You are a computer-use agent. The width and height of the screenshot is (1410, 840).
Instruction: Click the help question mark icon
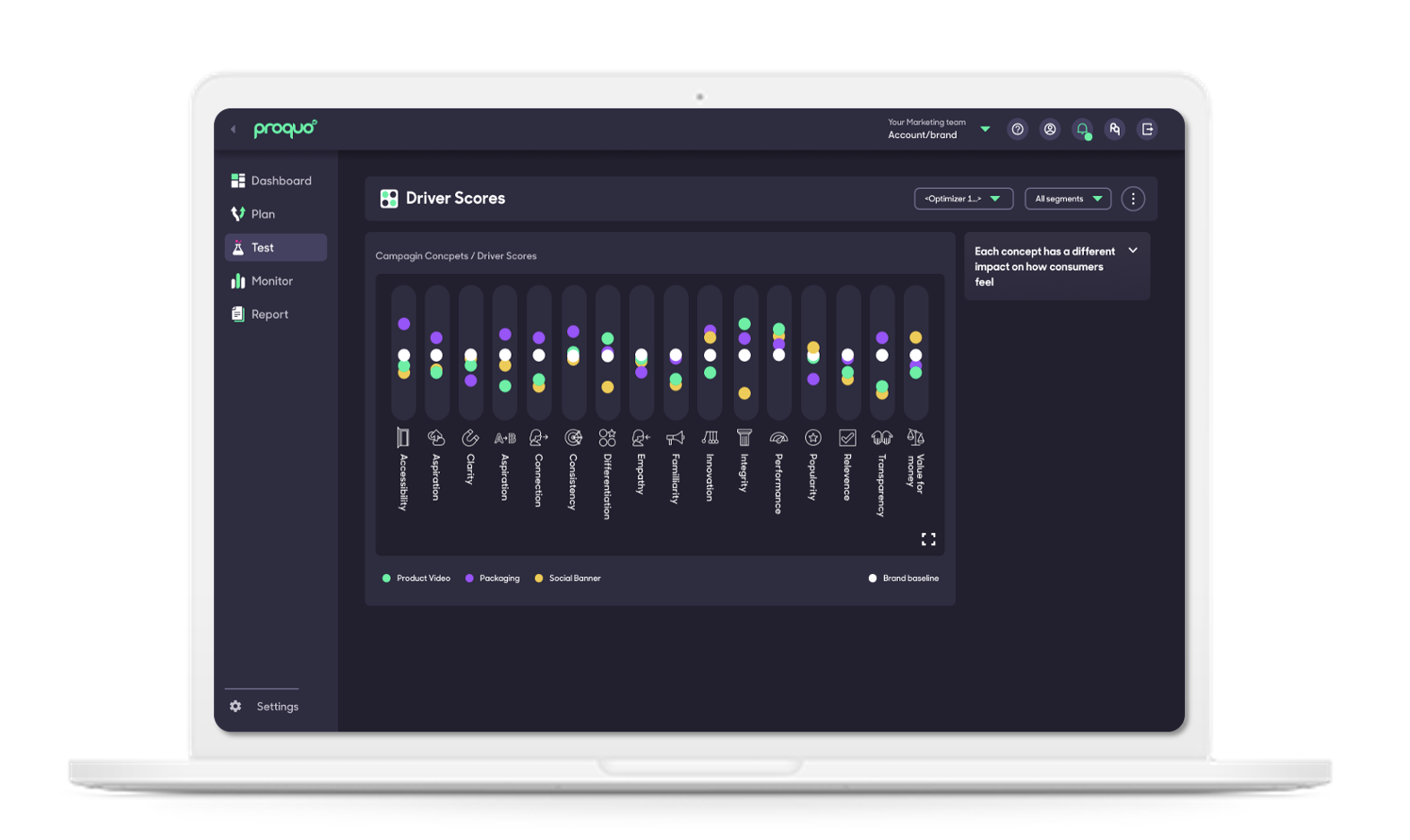pyautogui.click(x=1017, y=129)
